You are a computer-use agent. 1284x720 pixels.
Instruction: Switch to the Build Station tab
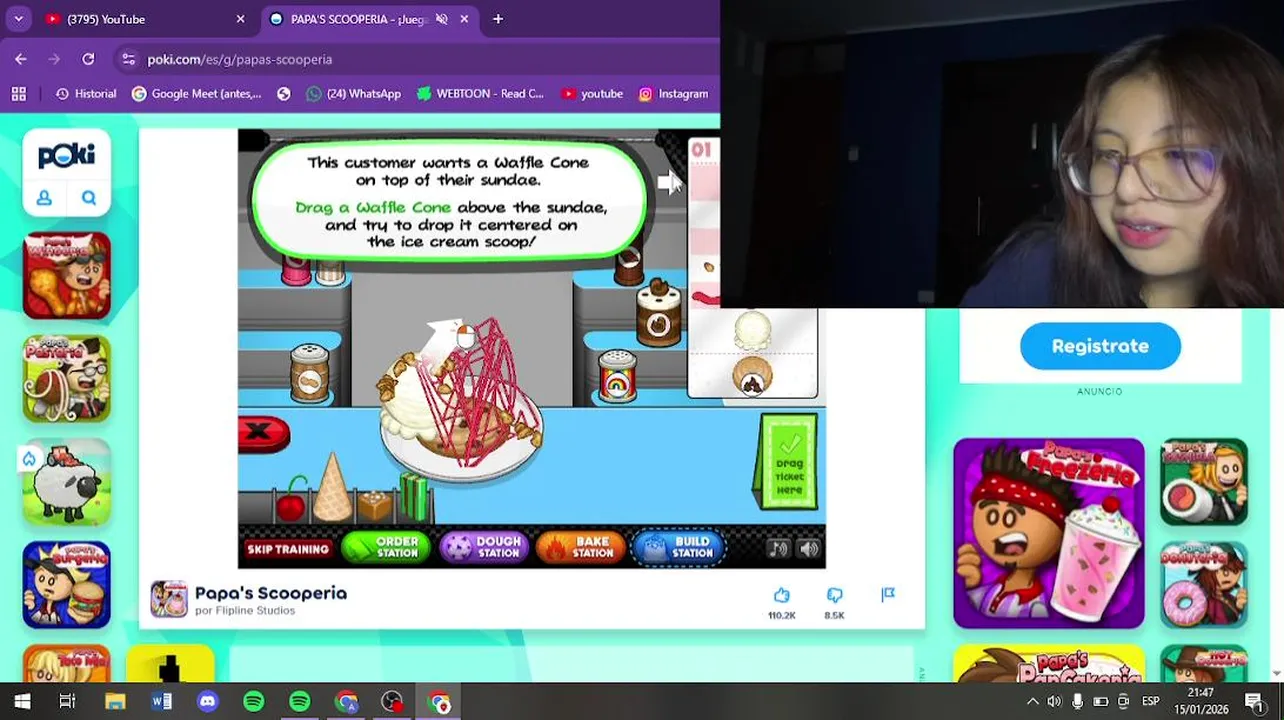tap(679, 547)
